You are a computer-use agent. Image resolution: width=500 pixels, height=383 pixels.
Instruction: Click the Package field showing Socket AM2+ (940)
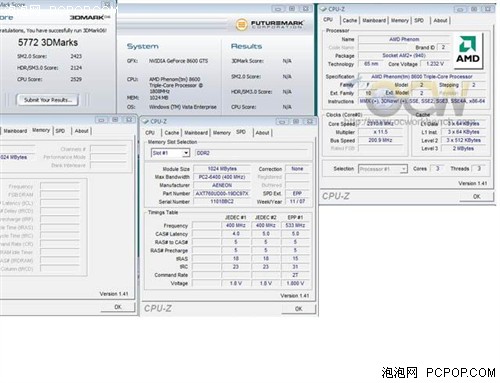[404, 55]
